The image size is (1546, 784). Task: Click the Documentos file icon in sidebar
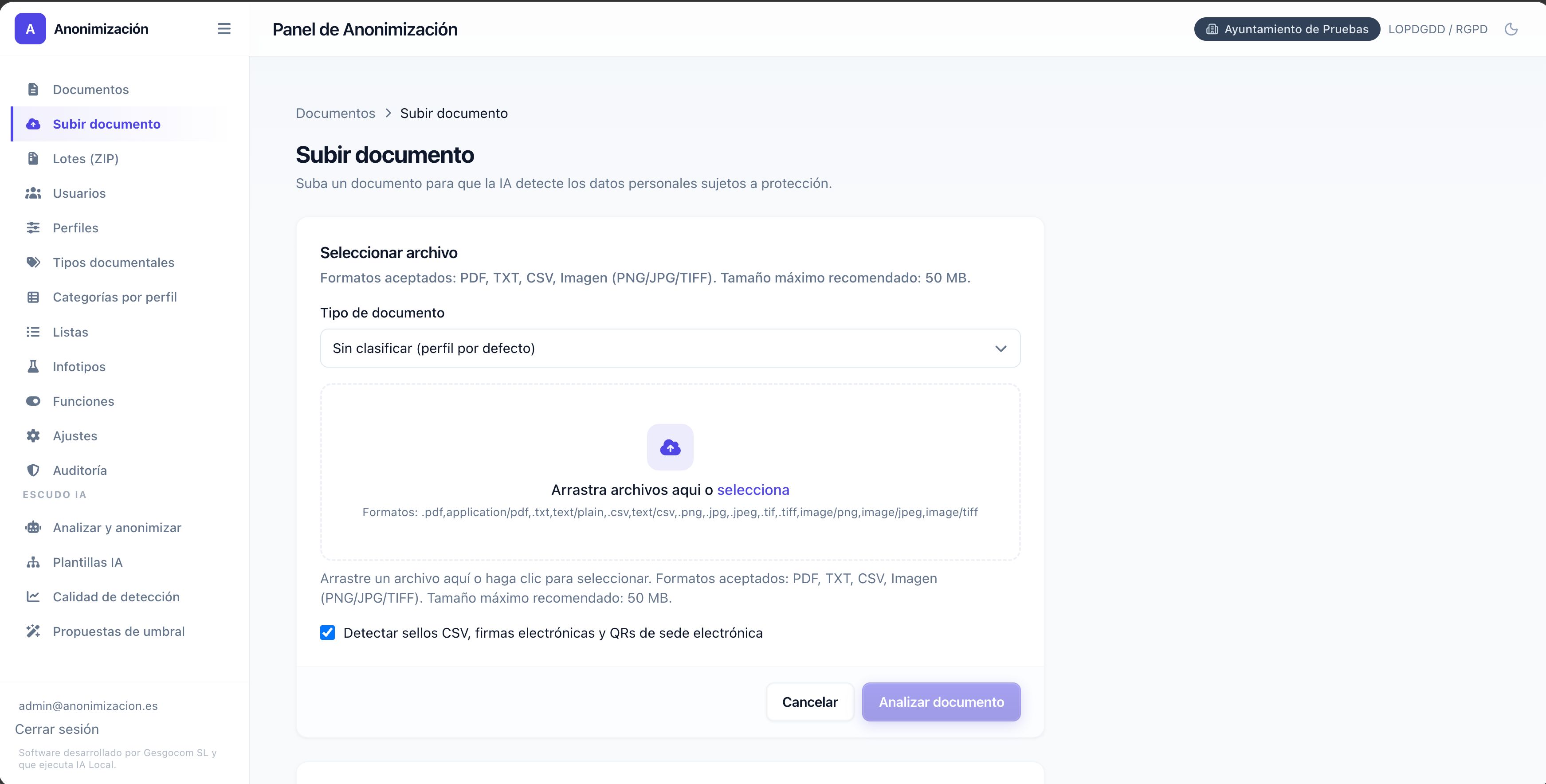click(x=33, y=90)
